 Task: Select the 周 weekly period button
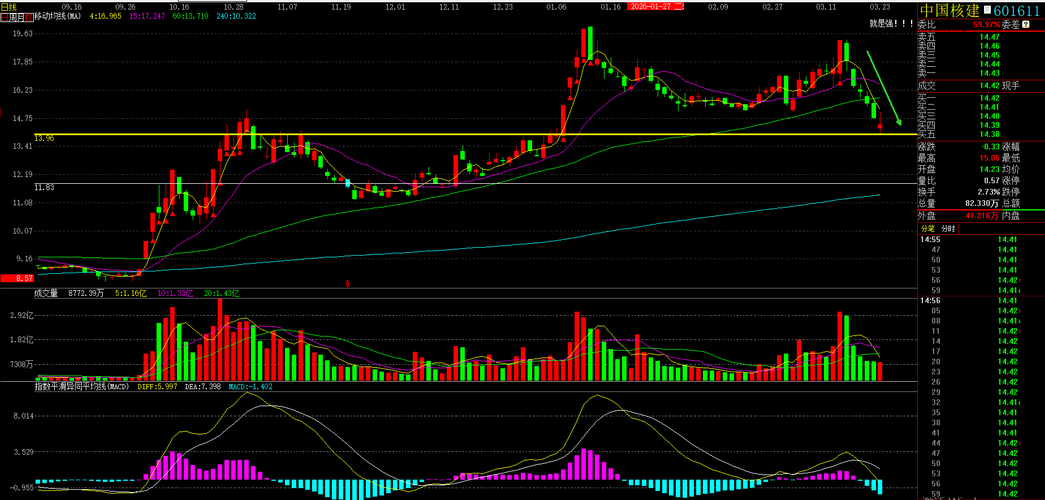tap(13, 17)
